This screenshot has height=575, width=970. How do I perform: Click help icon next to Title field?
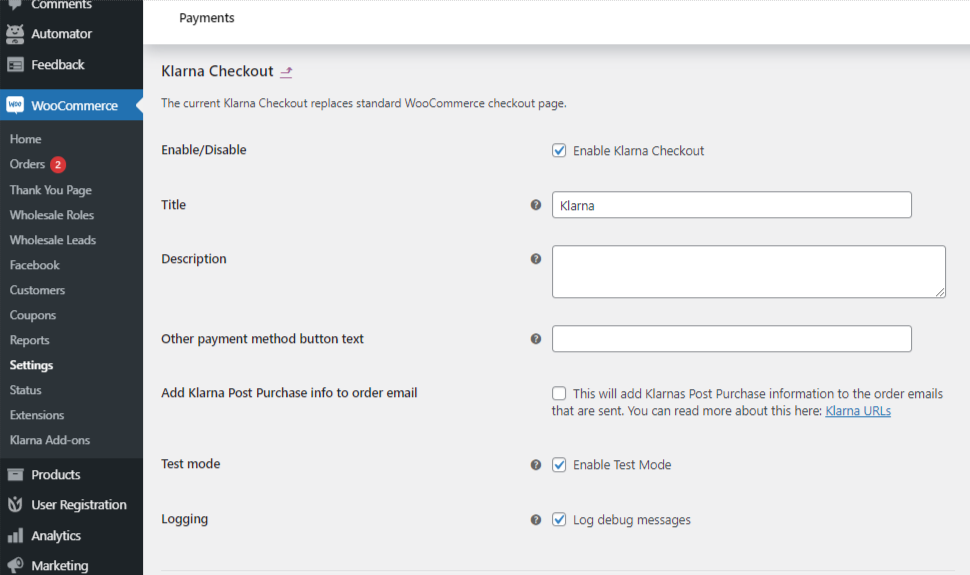535,205
